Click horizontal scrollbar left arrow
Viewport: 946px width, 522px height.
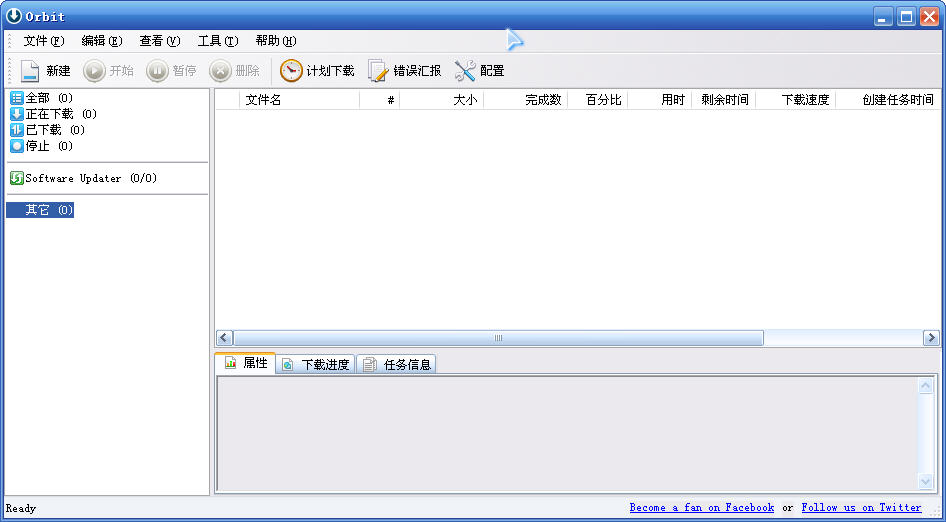(224, 338)
